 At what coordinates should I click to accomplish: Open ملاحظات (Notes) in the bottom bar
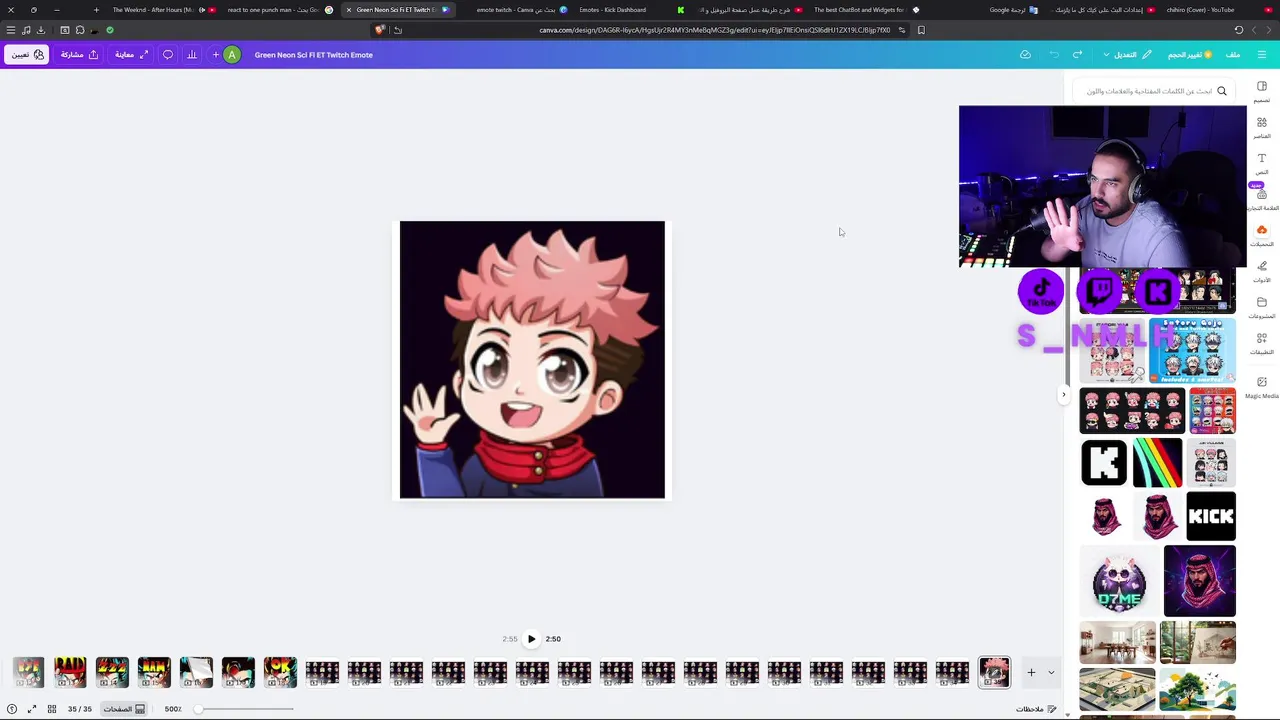[x=1036, y=709]
